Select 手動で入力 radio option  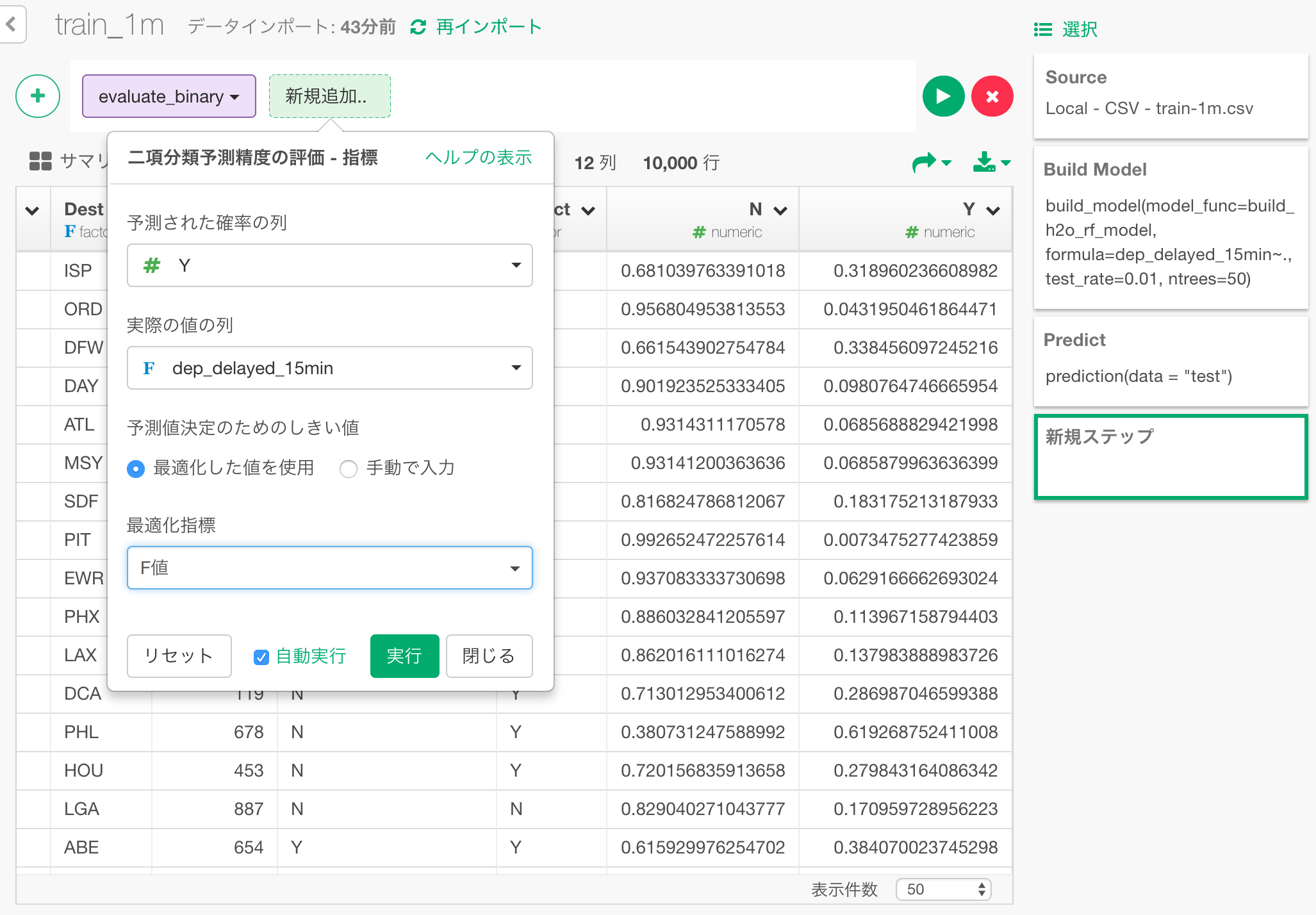[x=349, y=469]
